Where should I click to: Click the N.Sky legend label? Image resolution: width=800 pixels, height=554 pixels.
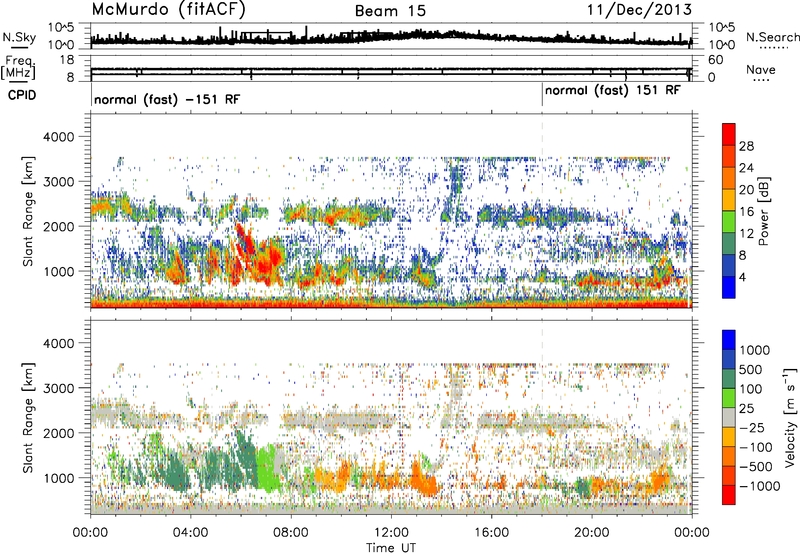pyautogui.click(x=19, y=37)
